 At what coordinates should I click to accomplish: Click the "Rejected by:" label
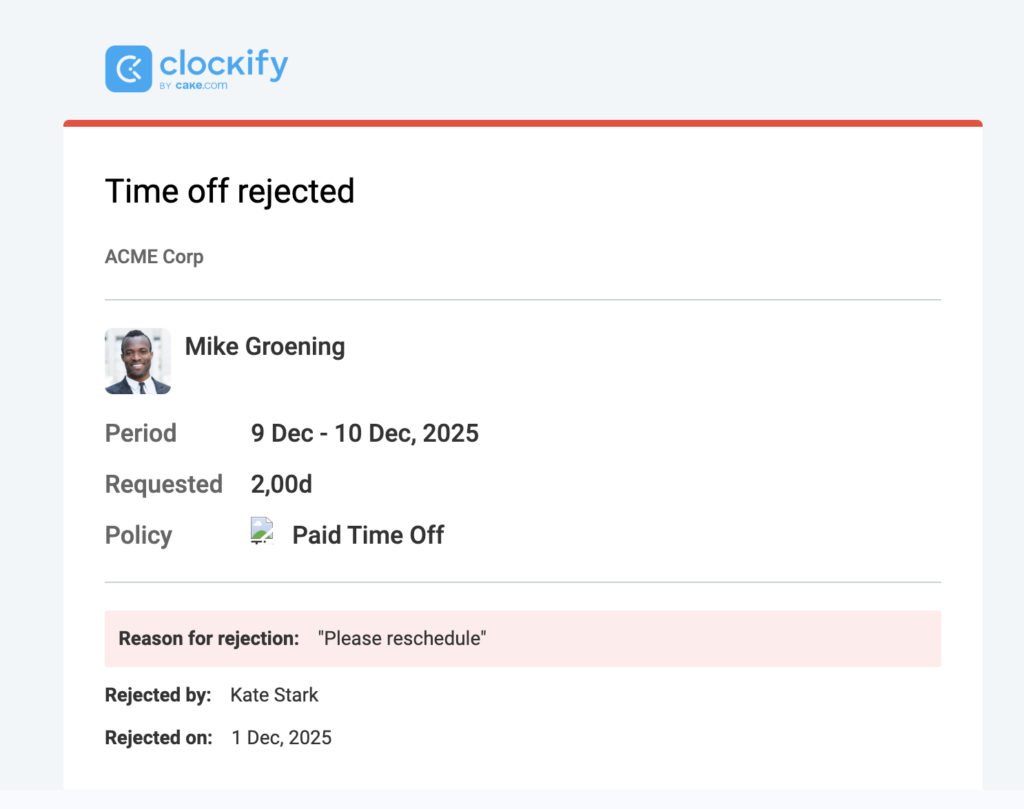pyautogui.click(x=158, y=694)
